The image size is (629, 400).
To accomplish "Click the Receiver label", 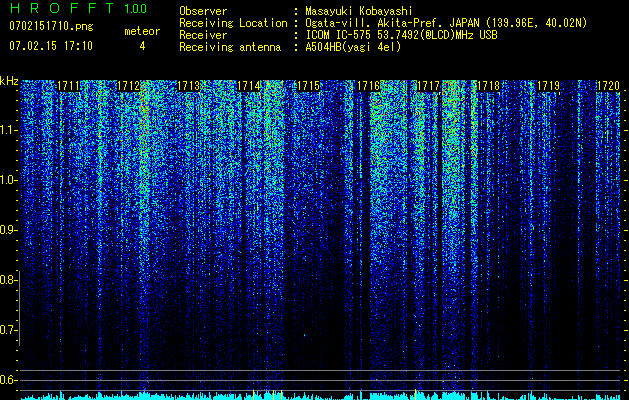I will (x=203, y=35).
